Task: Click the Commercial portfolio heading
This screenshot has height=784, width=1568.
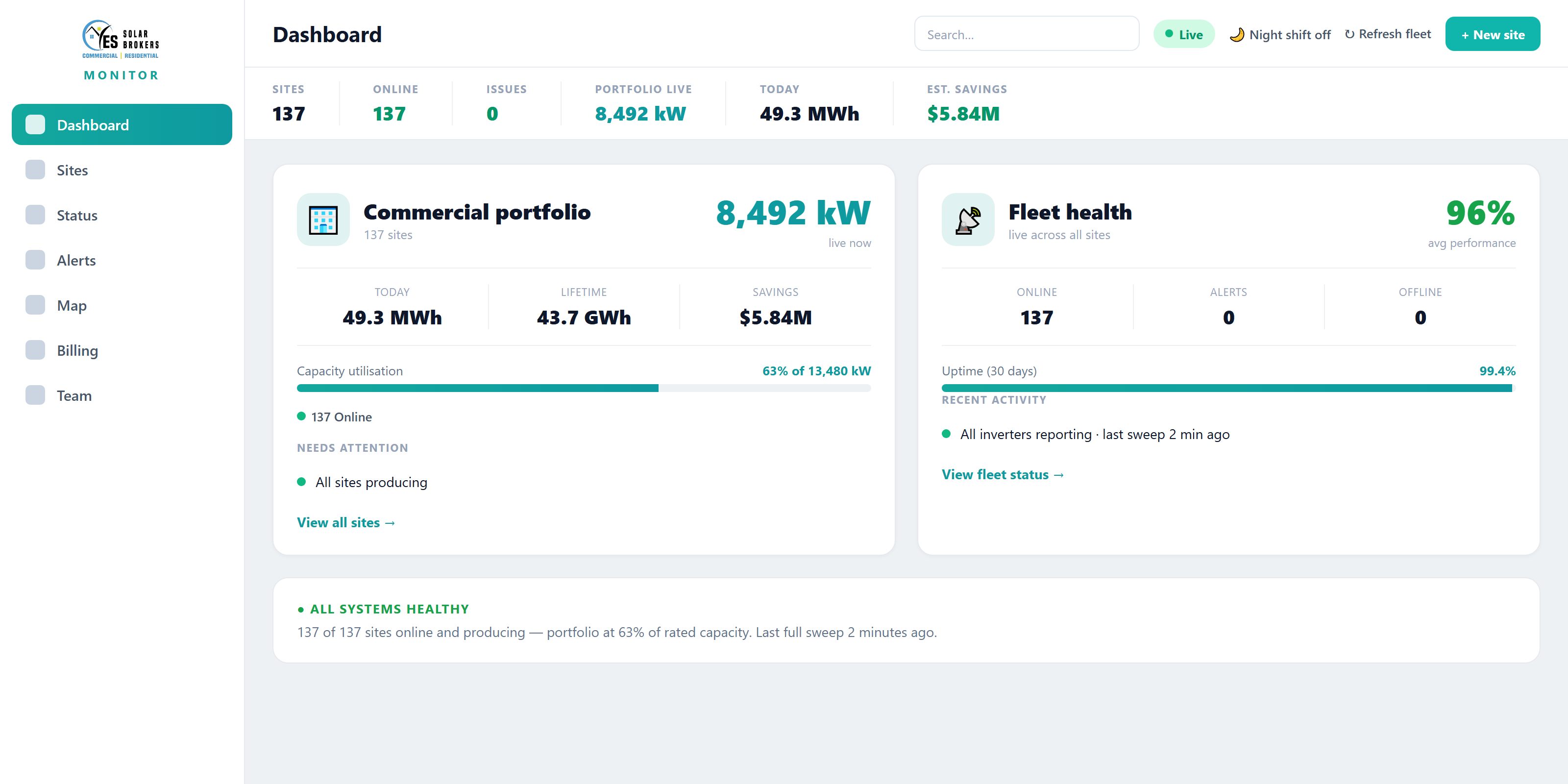Action: pos(477,212)
